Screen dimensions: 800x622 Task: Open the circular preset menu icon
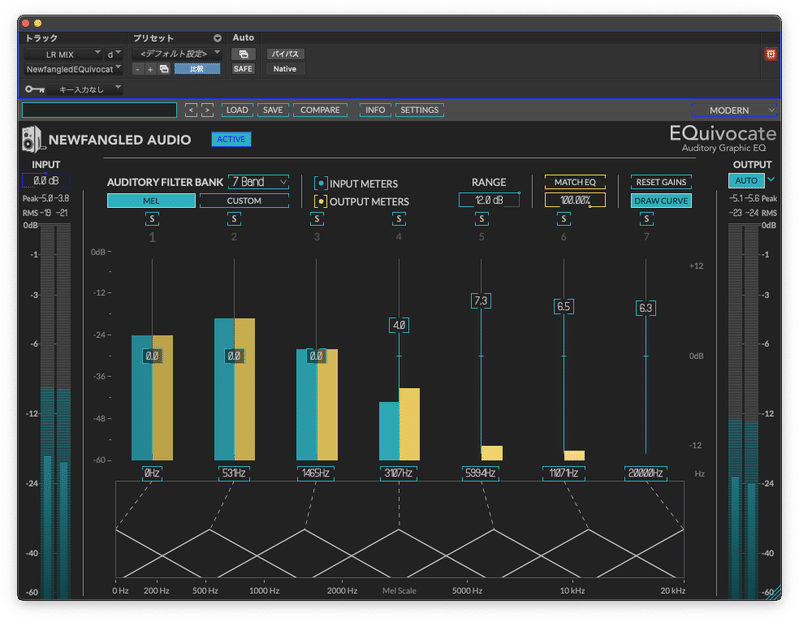[x=217, y=38]
